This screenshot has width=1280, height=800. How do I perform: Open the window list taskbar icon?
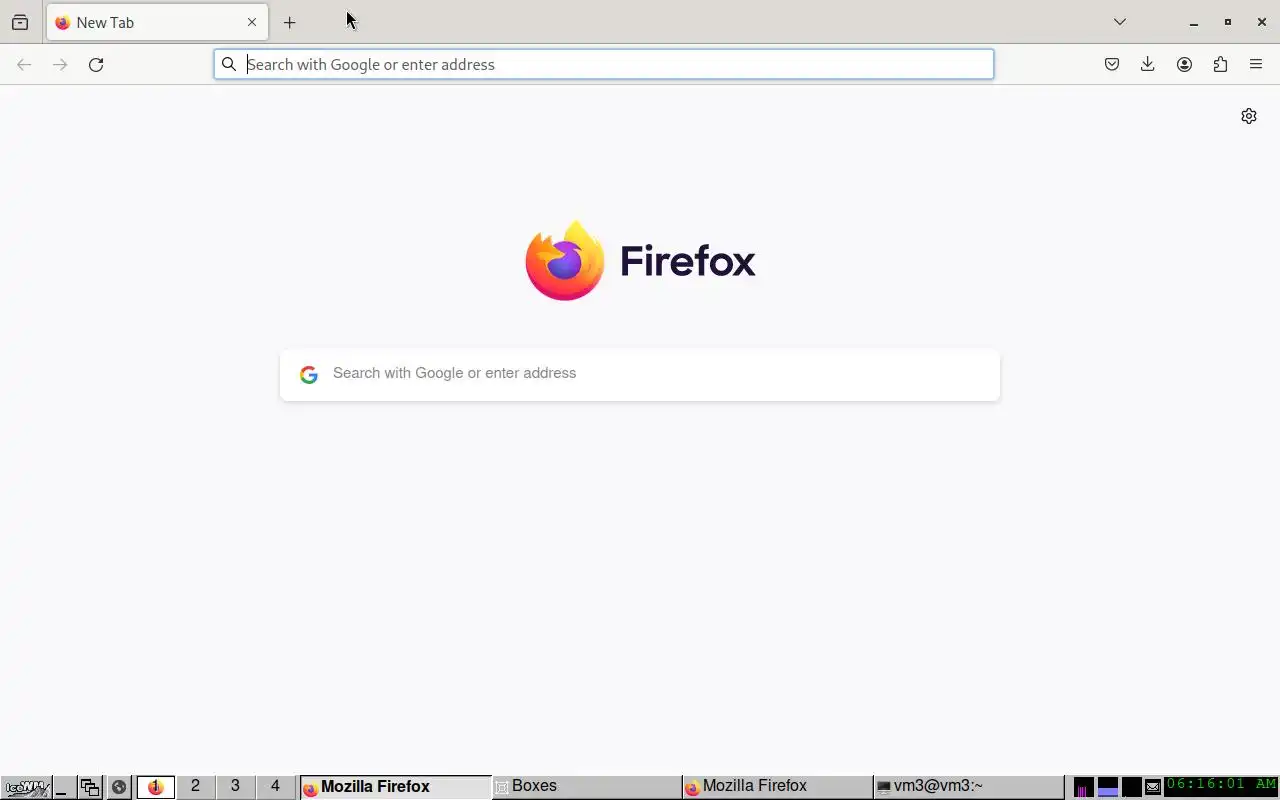coord(90,787)
